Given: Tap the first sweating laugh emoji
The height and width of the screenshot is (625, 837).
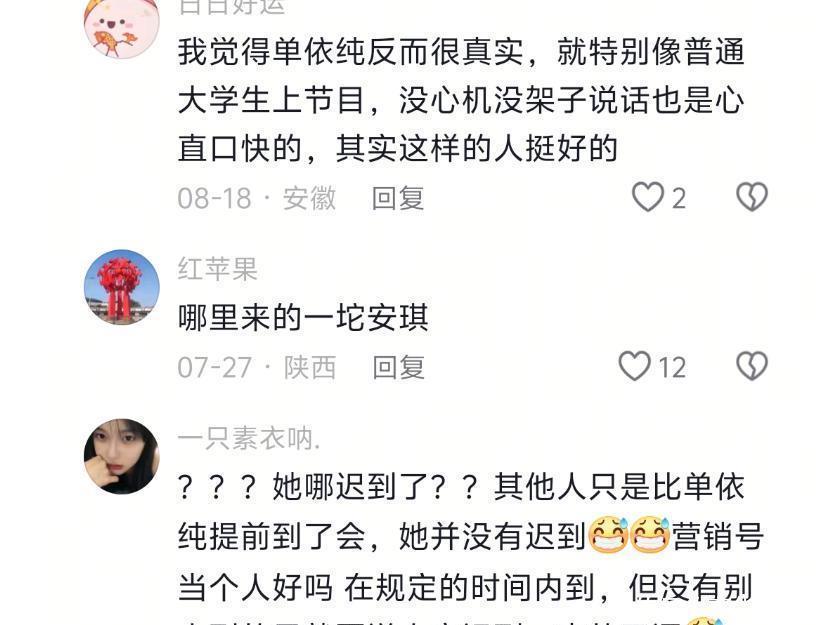Looking at the screenshot, I should point(607,535).
